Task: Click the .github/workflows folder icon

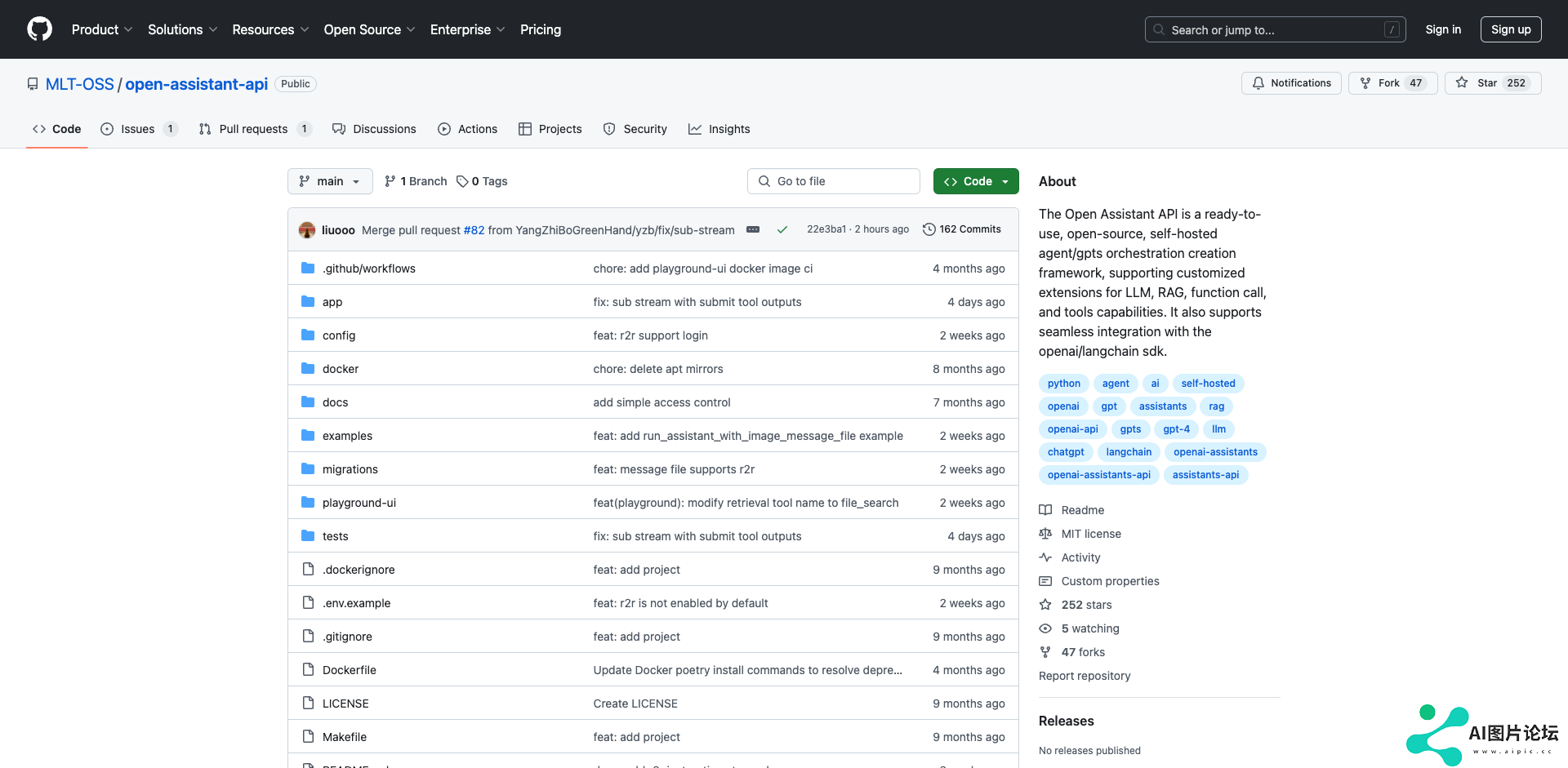Action: pos(308,269)
